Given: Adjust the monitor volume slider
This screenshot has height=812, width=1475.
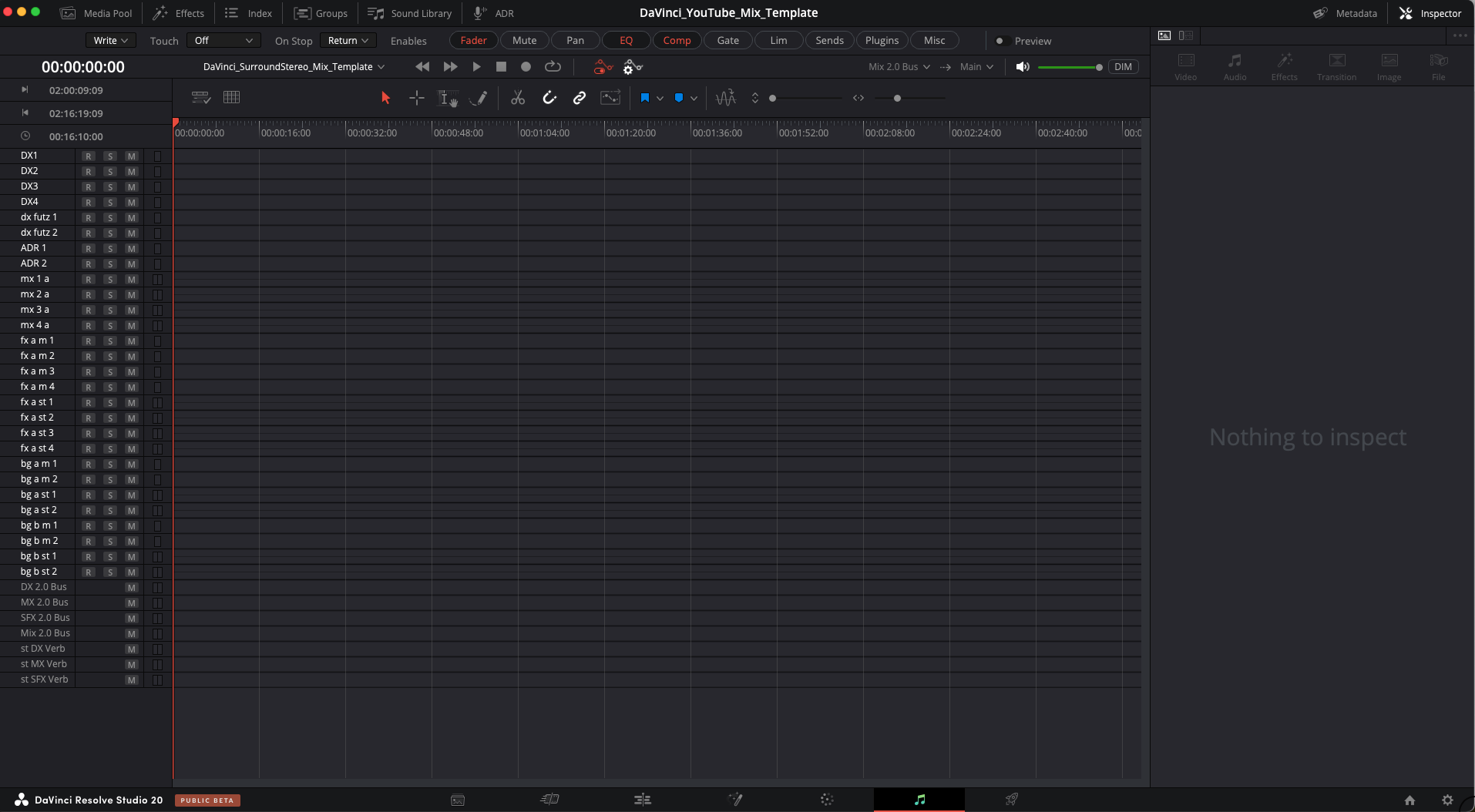Looking at the screenshot, I should [1070, 67].
